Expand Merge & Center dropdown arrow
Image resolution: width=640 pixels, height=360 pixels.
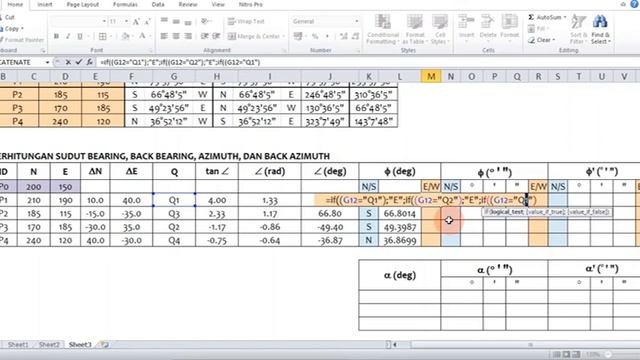tap(284, 36)
